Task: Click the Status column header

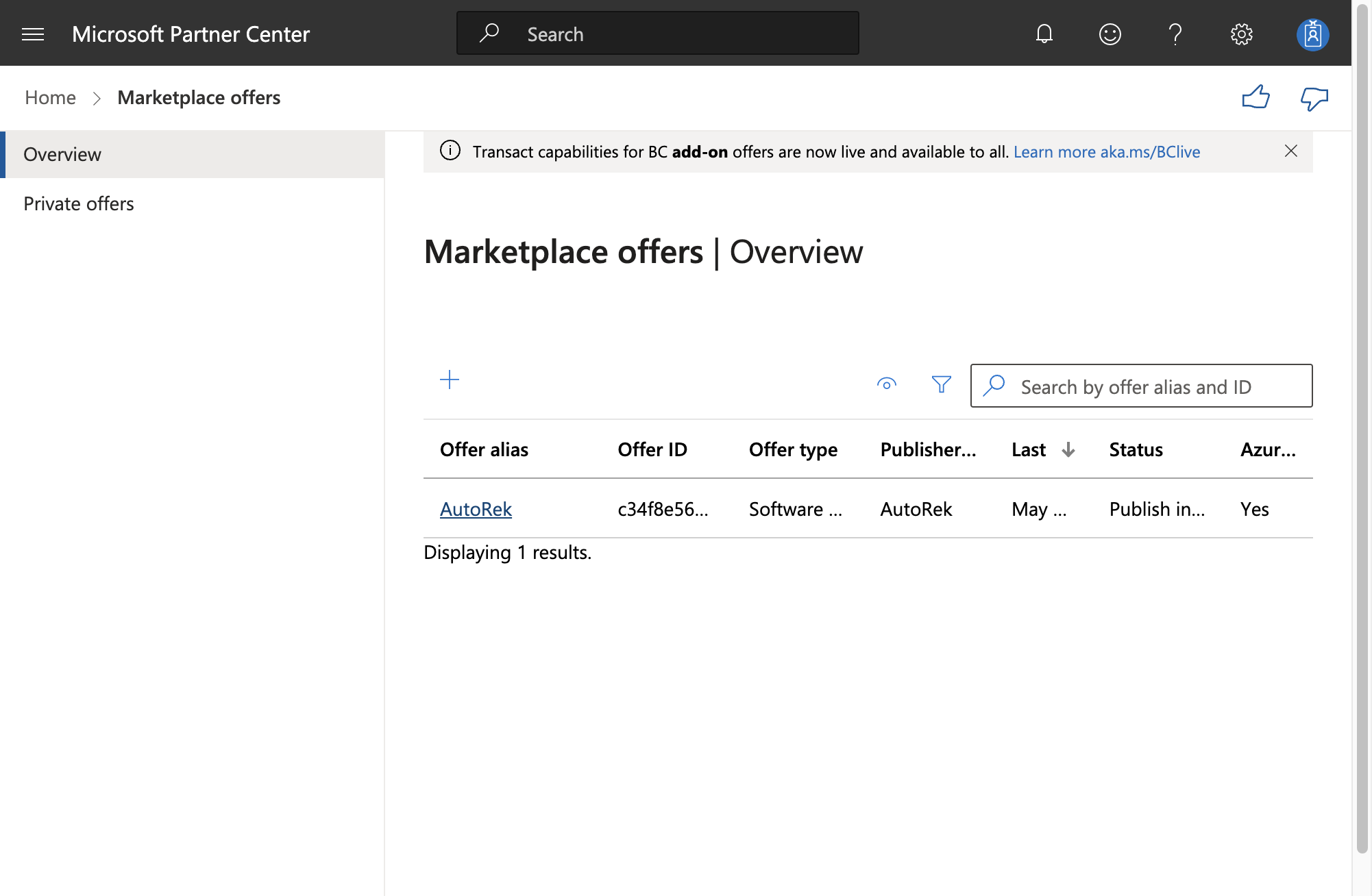Action: tap(1136, 449)
